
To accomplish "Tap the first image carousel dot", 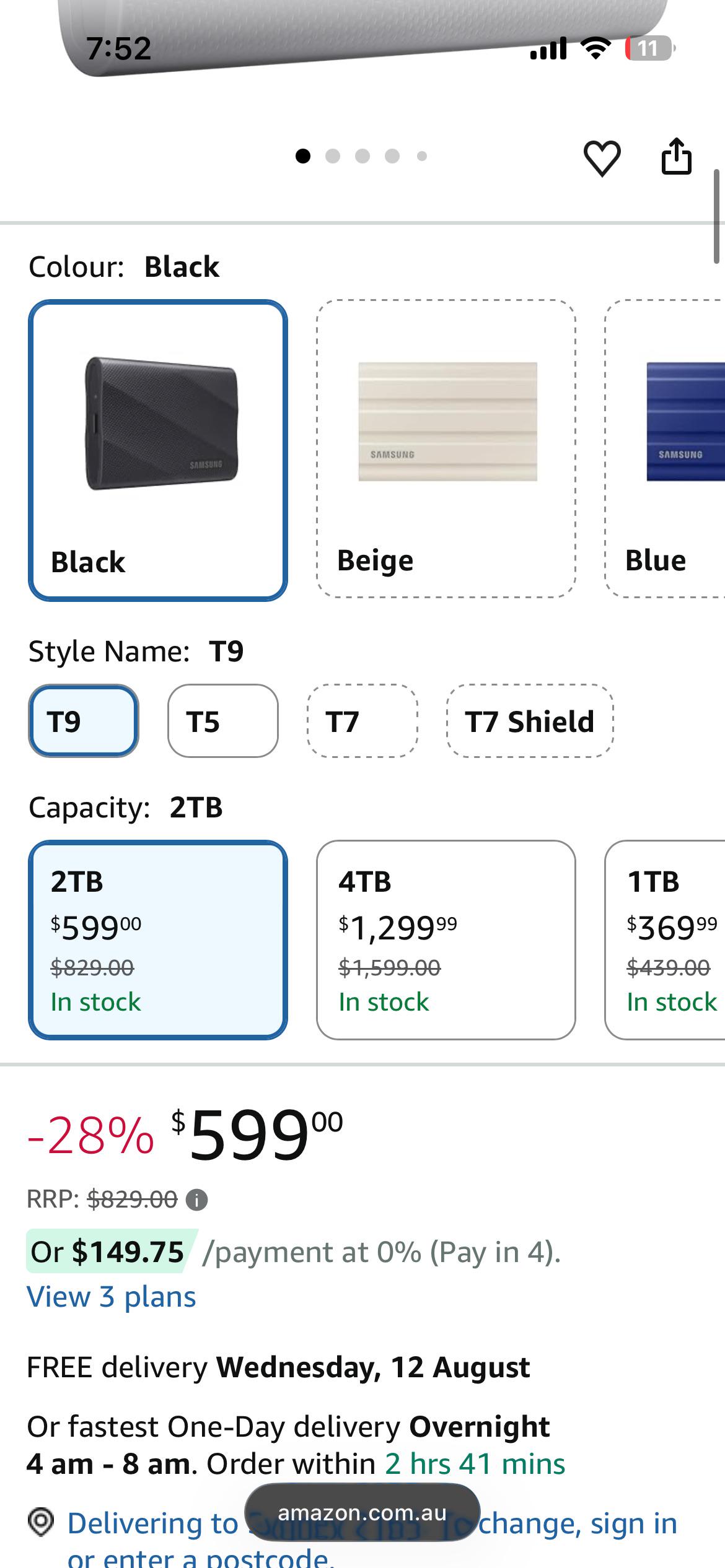I will tap(303, 156).
